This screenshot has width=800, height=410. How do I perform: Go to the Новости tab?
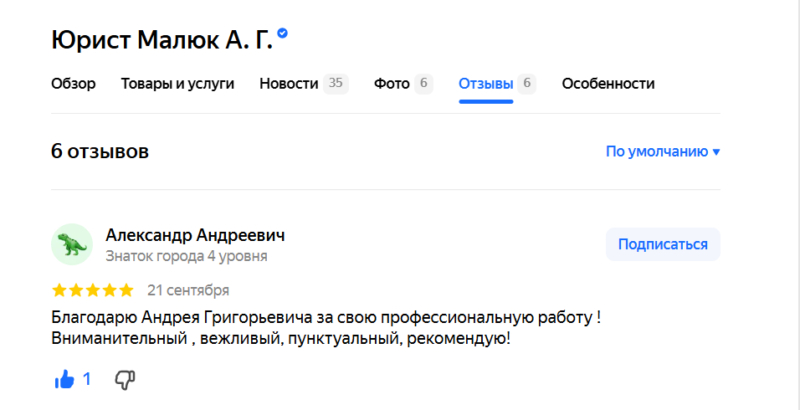[289, 83]
